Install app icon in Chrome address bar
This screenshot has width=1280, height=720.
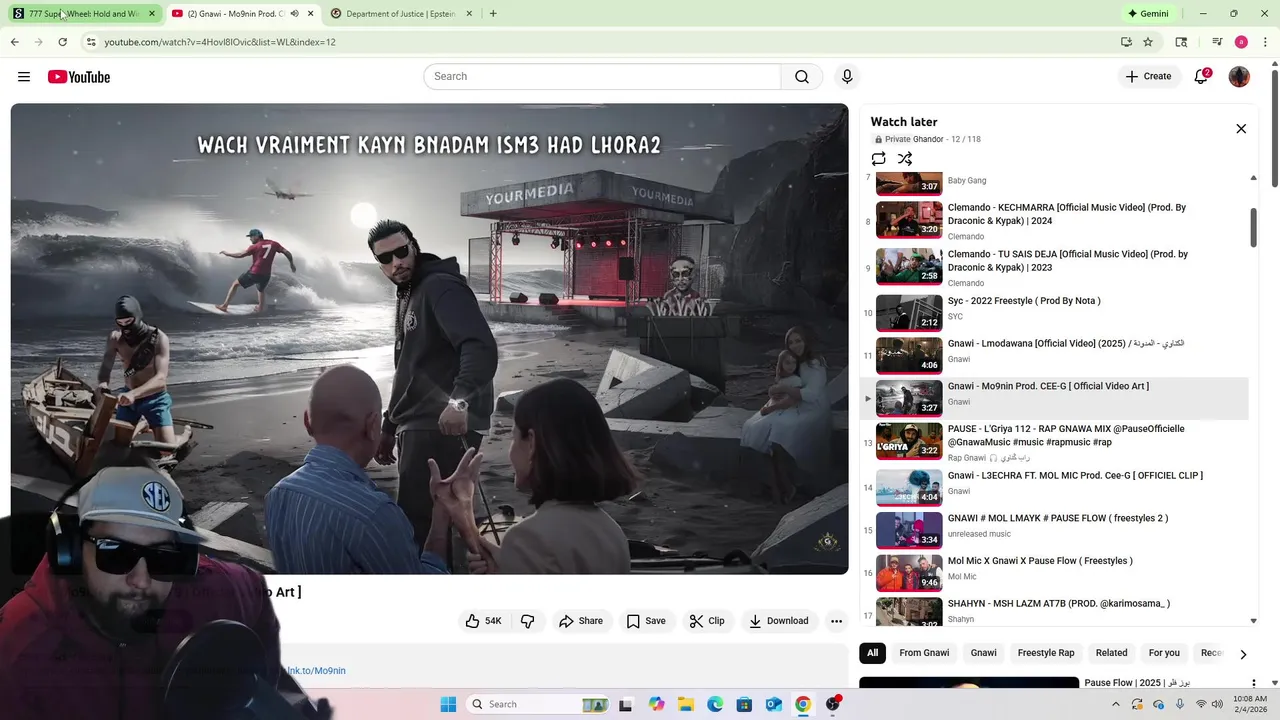click(1126, 42)
